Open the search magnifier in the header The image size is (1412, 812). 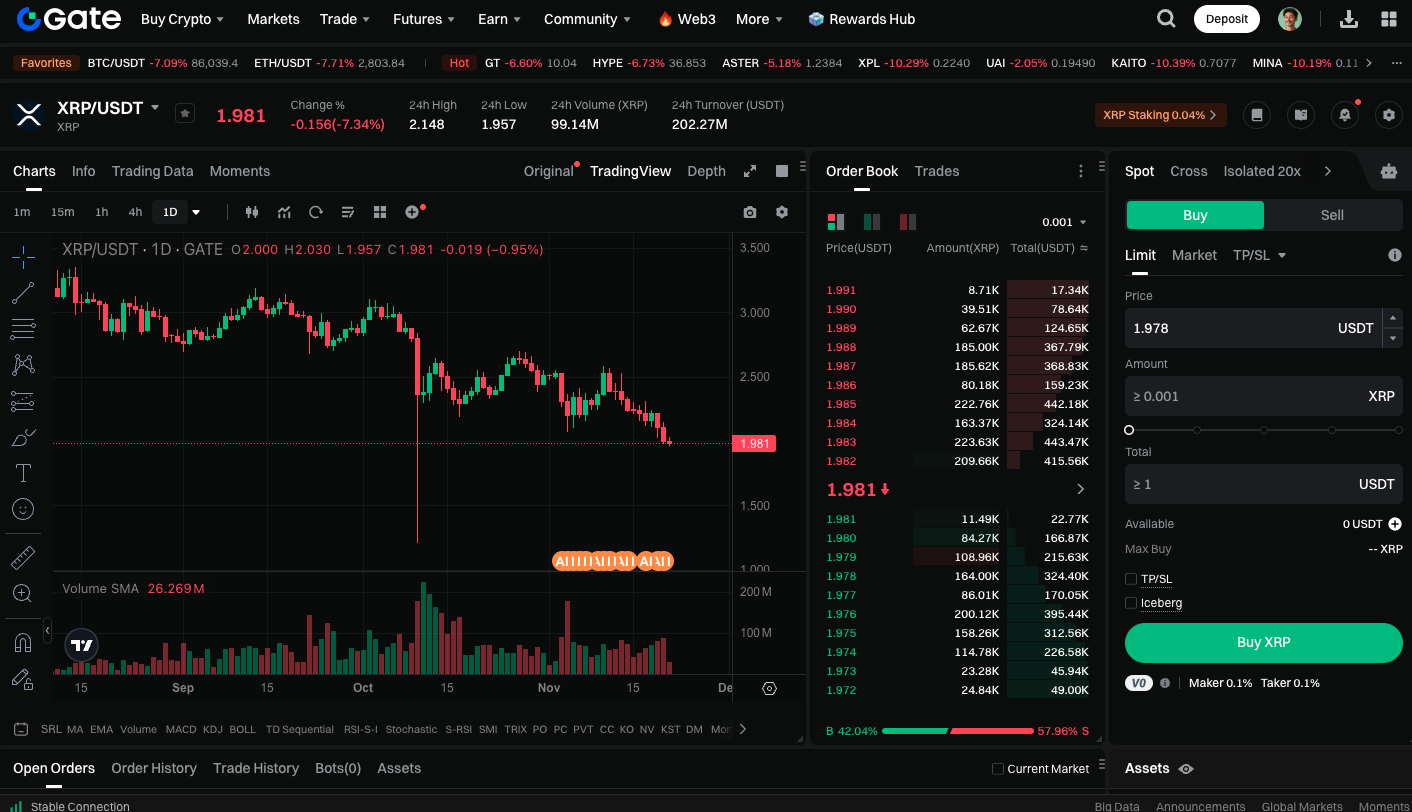[1166, 18]
